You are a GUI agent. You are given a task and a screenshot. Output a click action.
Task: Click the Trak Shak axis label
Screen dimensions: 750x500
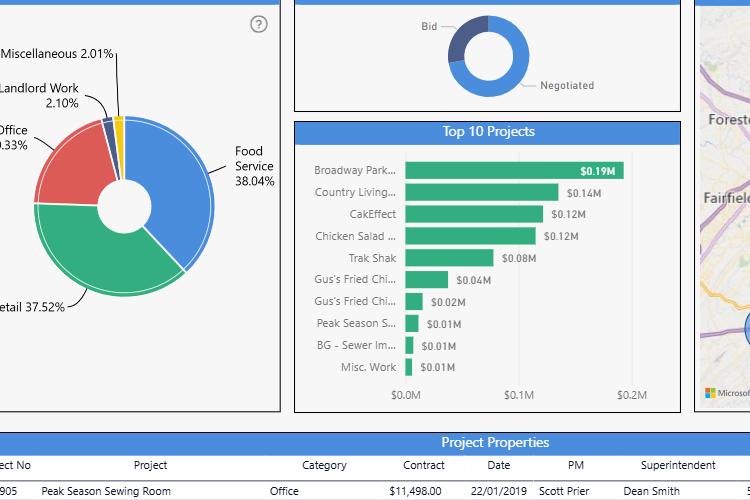pos(372,258)
